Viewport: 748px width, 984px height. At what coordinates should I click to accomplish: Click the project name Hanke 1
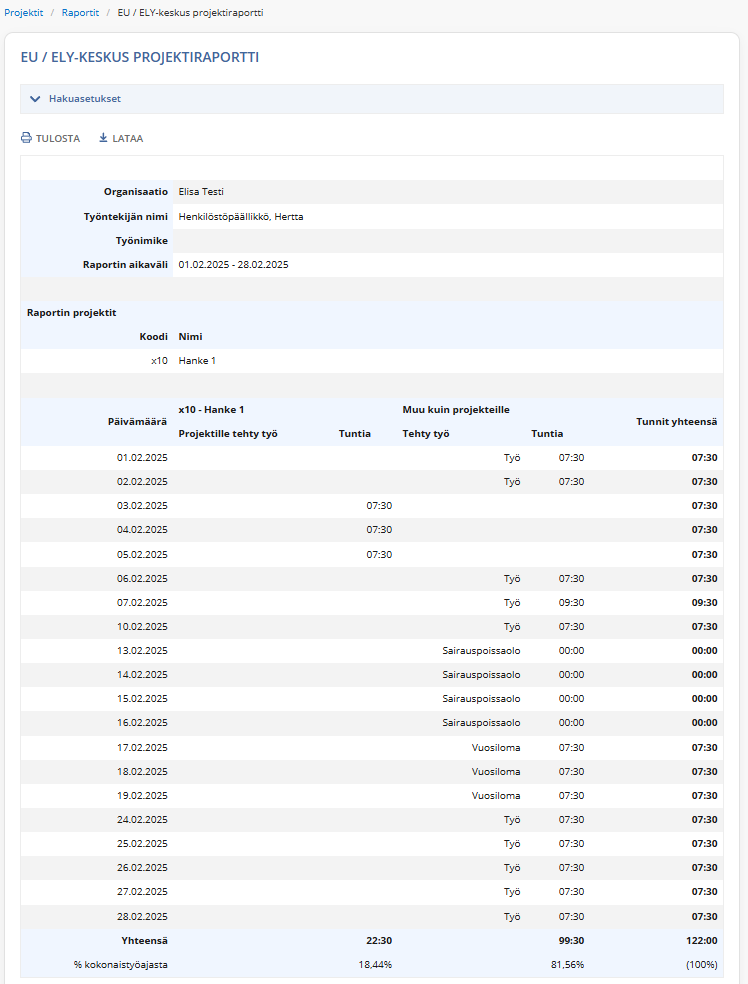pos(197,361)
